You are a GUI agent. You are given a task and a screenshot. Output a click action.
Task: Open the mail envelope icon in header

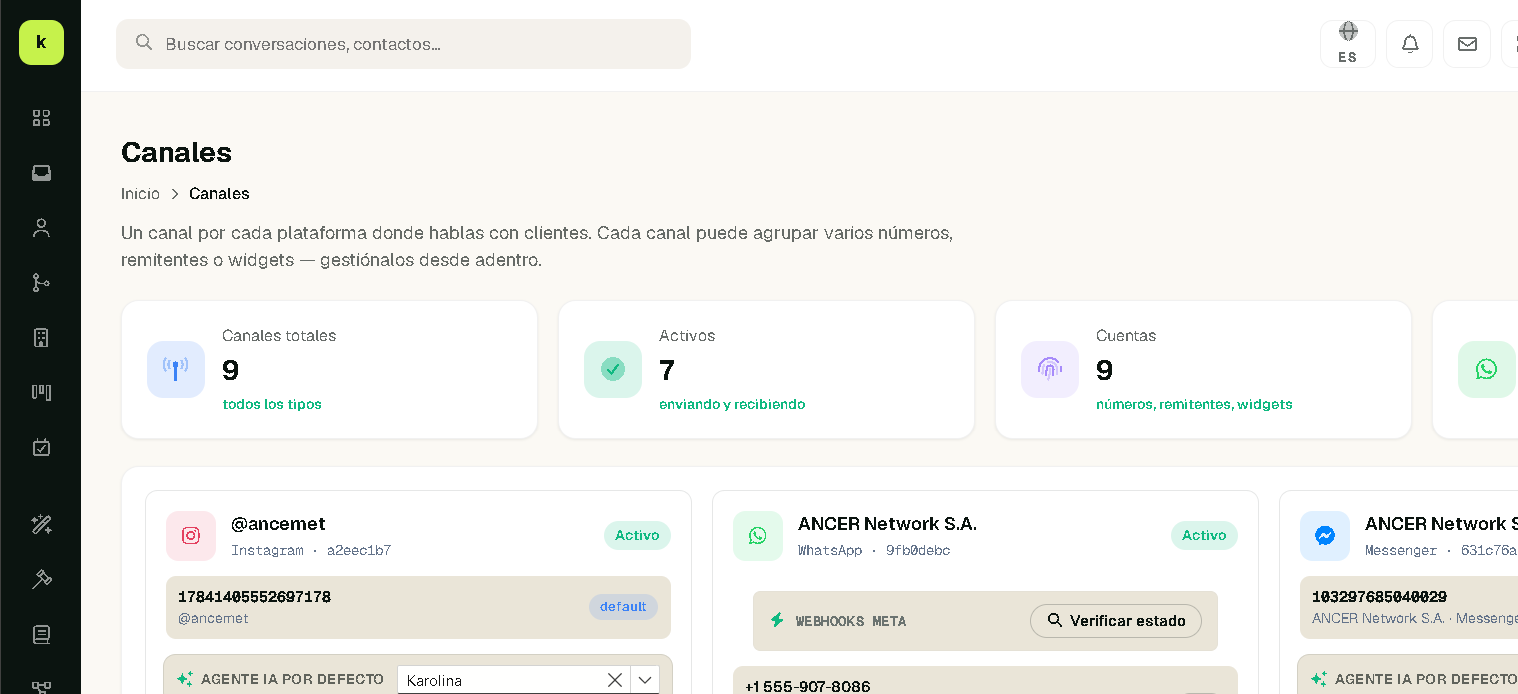1467,44
